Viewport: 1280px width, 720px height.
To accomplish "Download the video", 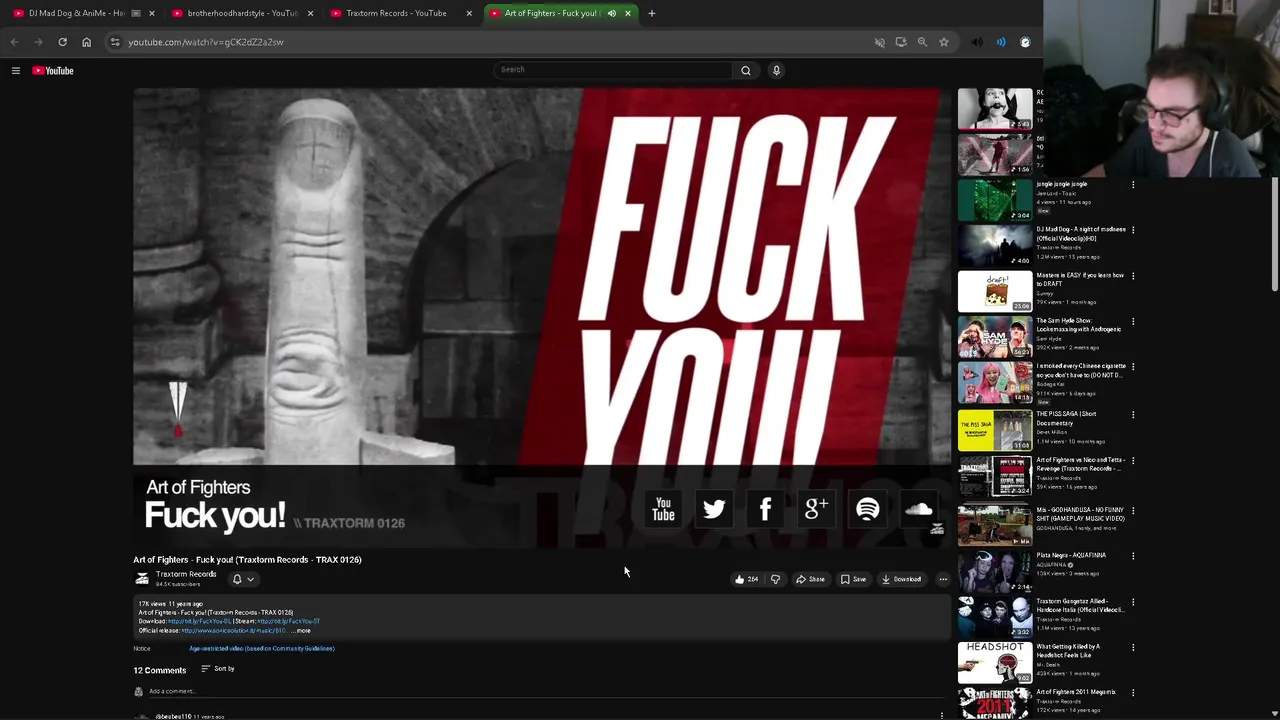I will 901,579.
